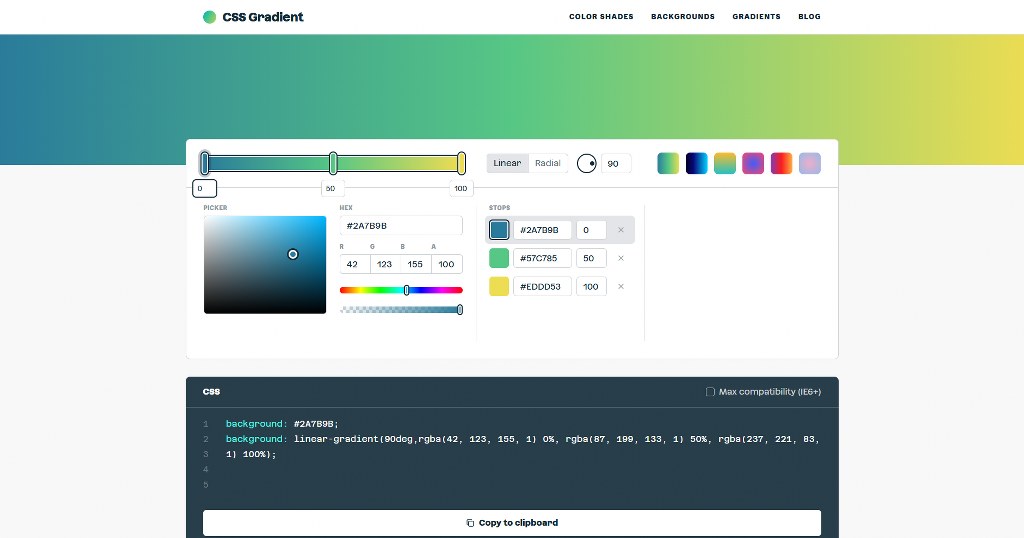Apply the blue-green-yellow preset swatch
This screenshot has height=538, width=1024.
coord(668,163)
